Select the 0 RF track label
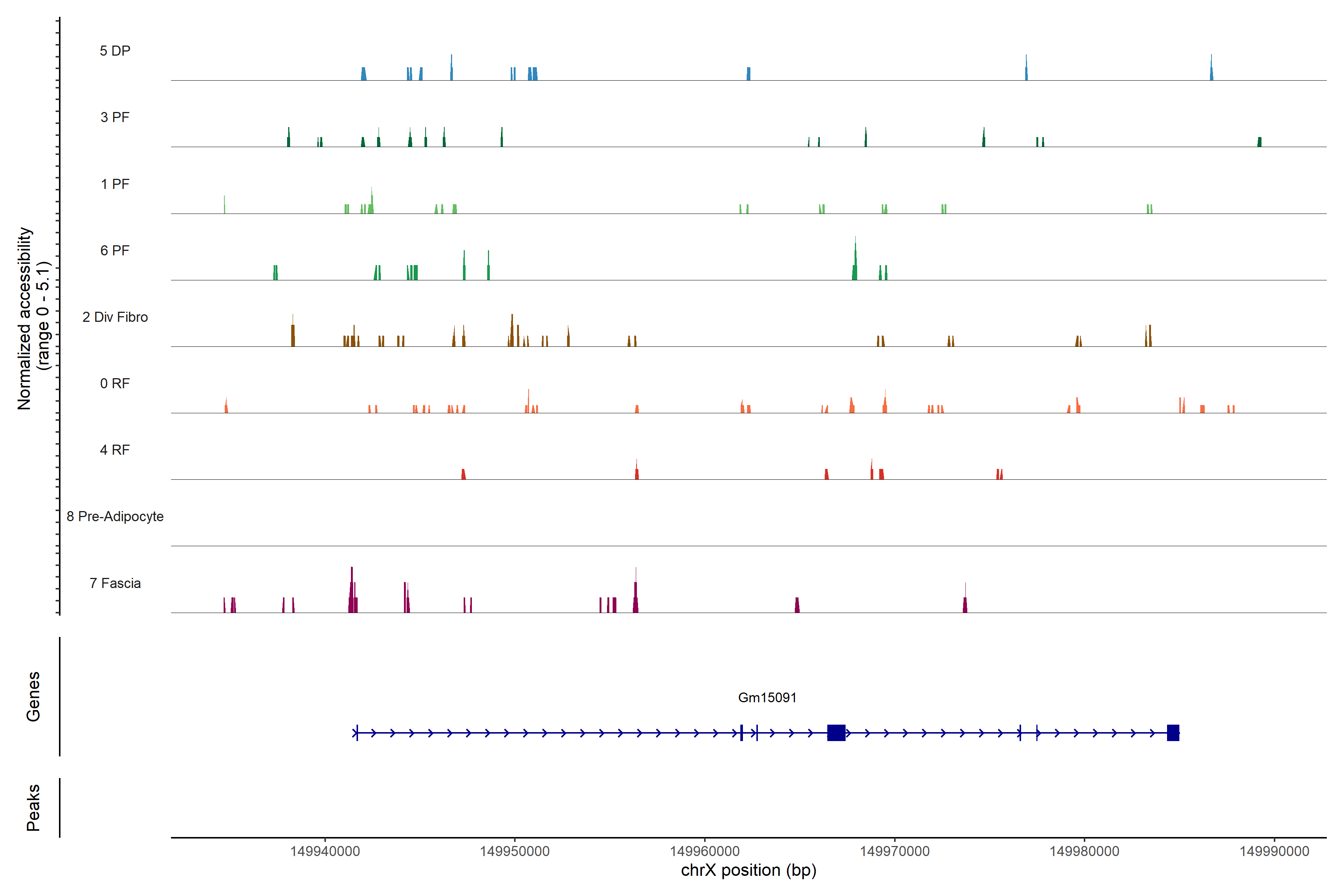 point(115,383)
